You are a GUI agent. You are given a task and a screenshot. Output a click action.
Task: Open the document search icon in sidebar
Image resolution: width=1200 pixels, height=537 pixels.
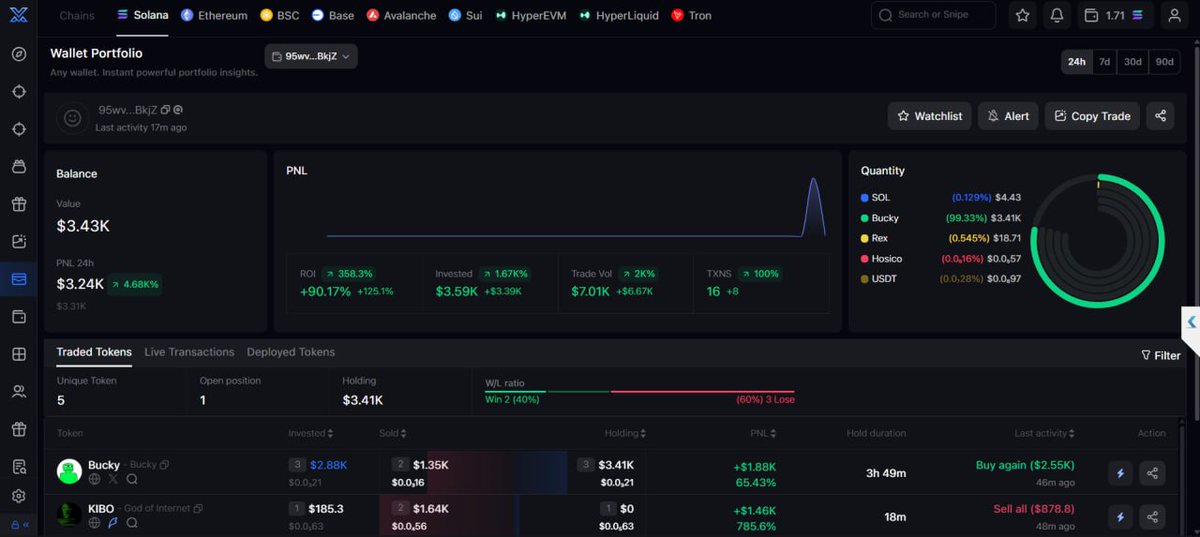point(18,467)
